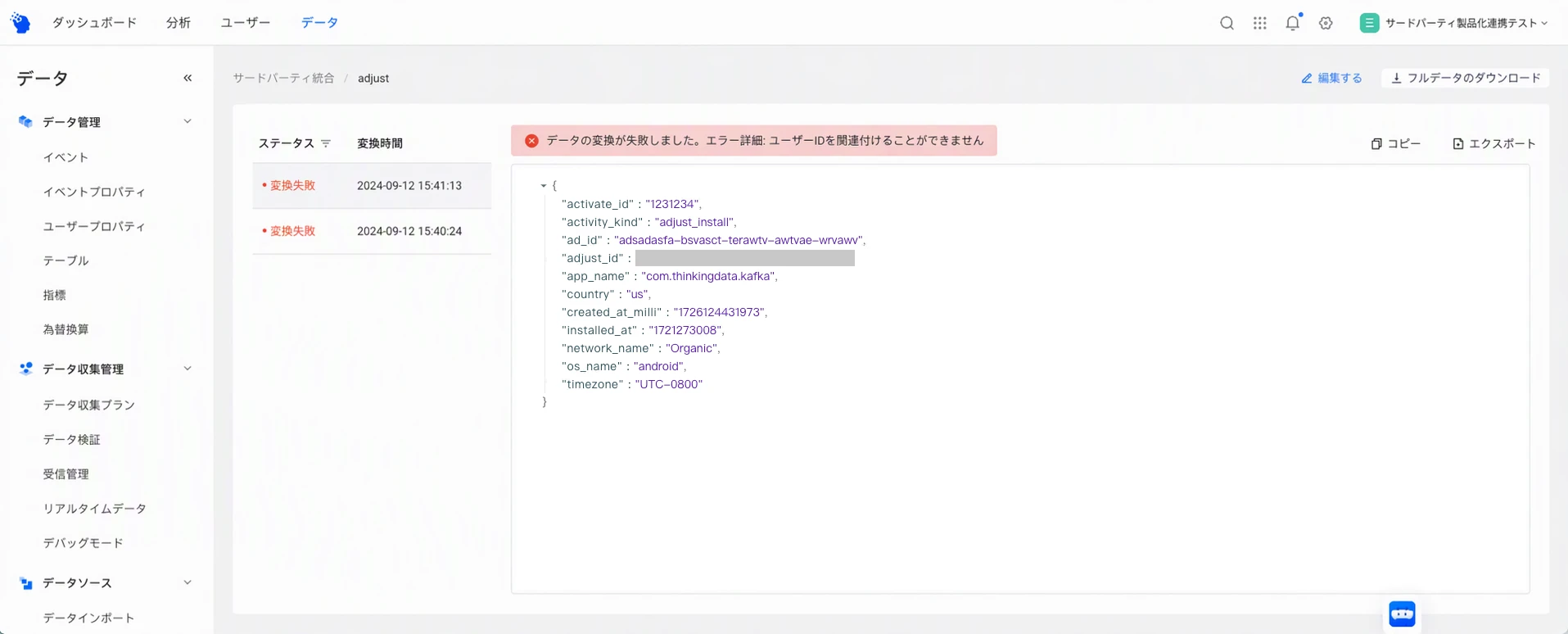Screen dimensions: 1568x634
Task: Select the データ top navigation tab
Action: pyautogui.click(x=319, y=23)
